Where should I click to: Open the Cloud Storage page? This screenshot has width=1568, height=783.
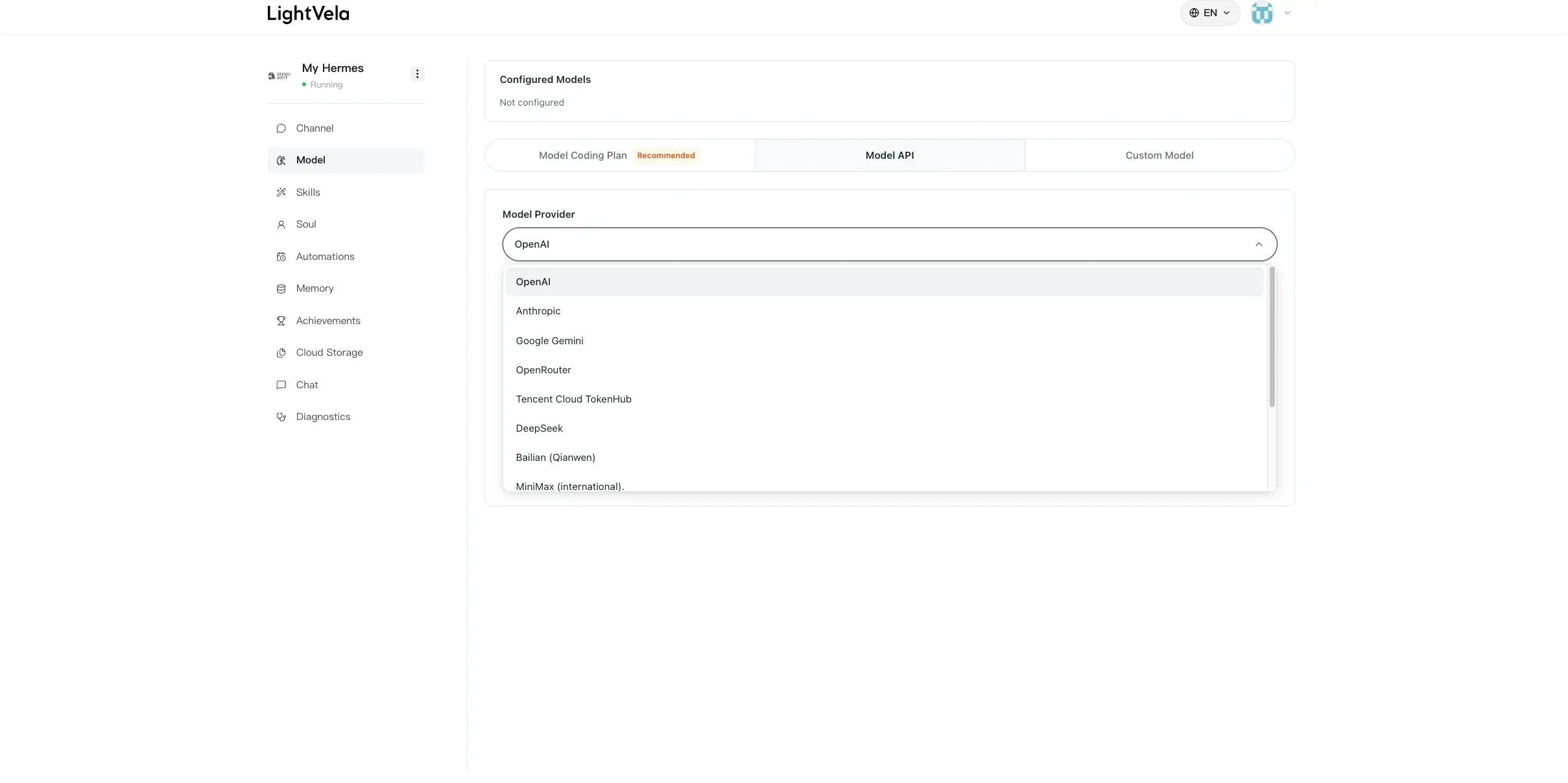point(346,353)
